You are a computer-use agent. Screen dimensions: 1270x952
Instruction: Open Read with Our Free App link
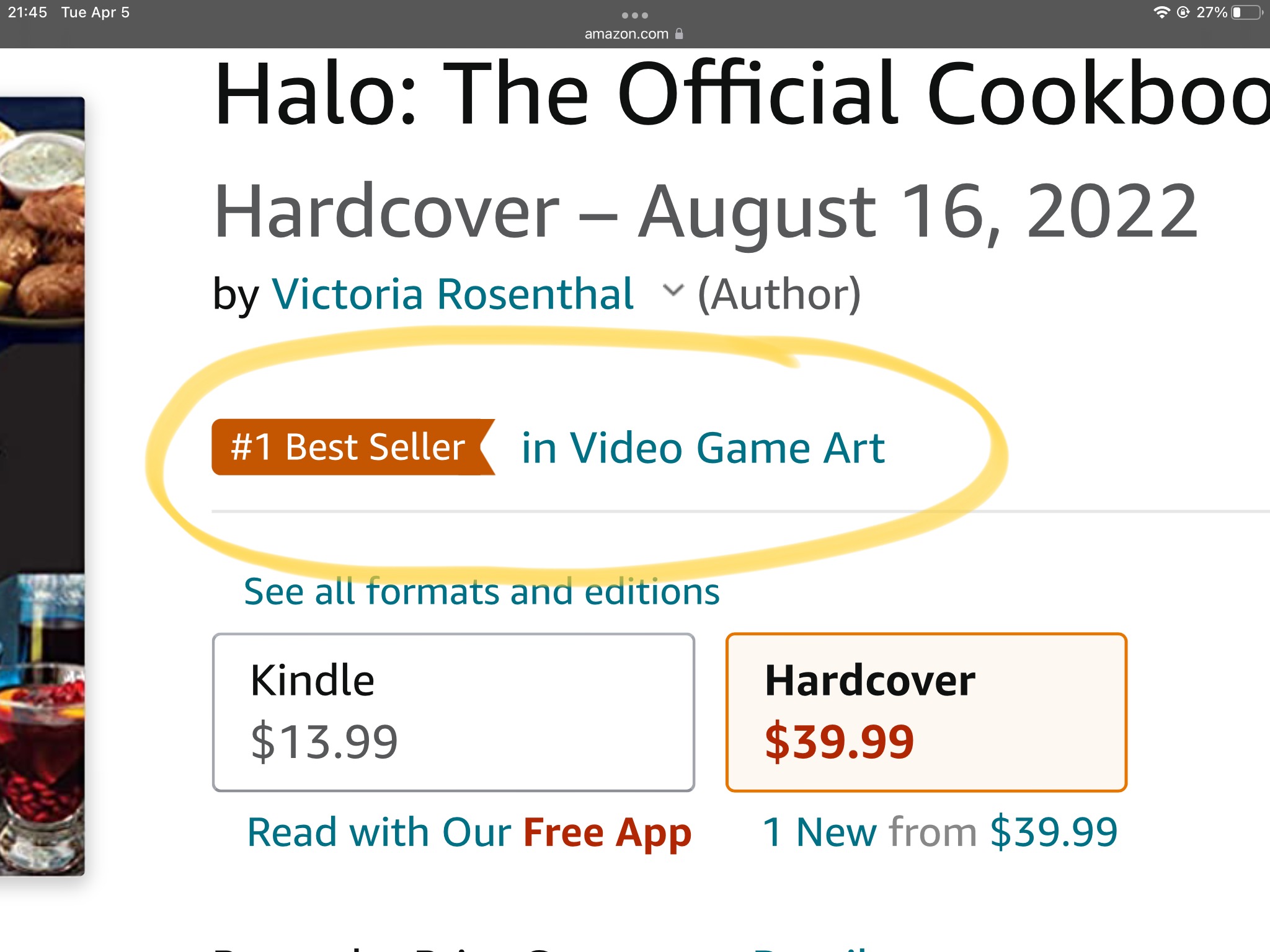tap(469, 832)
